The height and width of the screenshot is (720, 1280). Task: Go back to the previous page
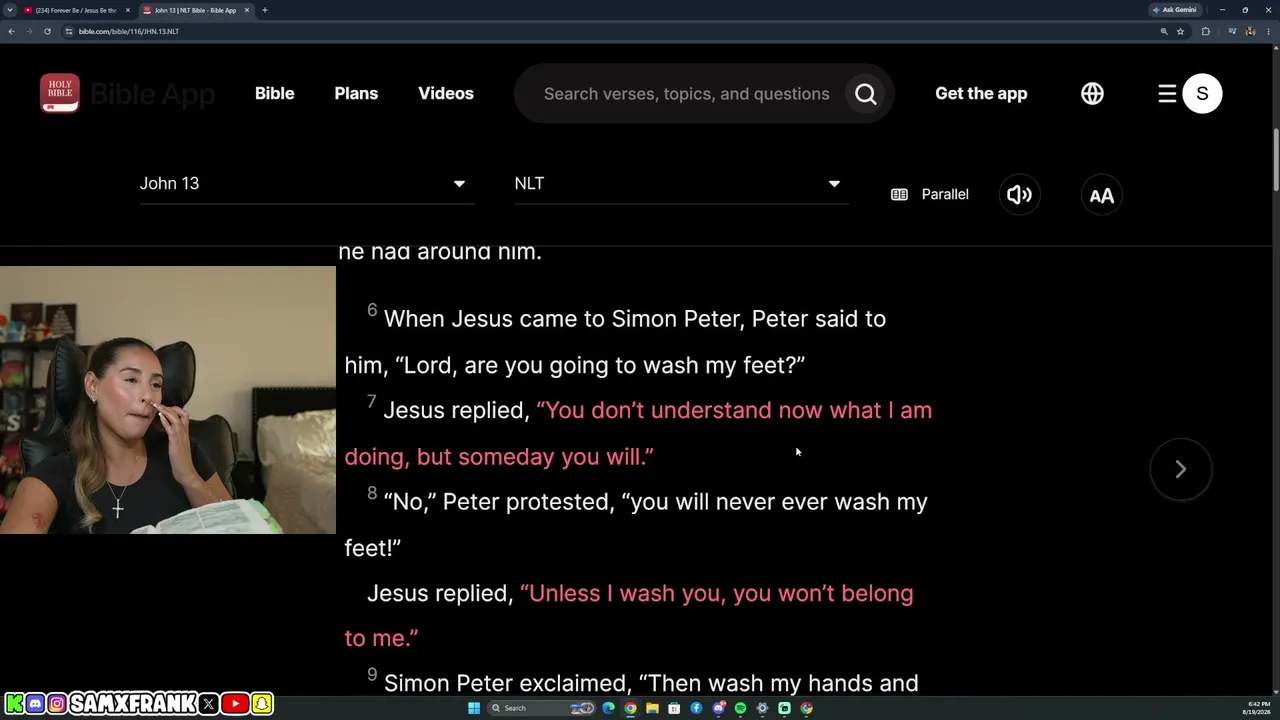(11, 31)
